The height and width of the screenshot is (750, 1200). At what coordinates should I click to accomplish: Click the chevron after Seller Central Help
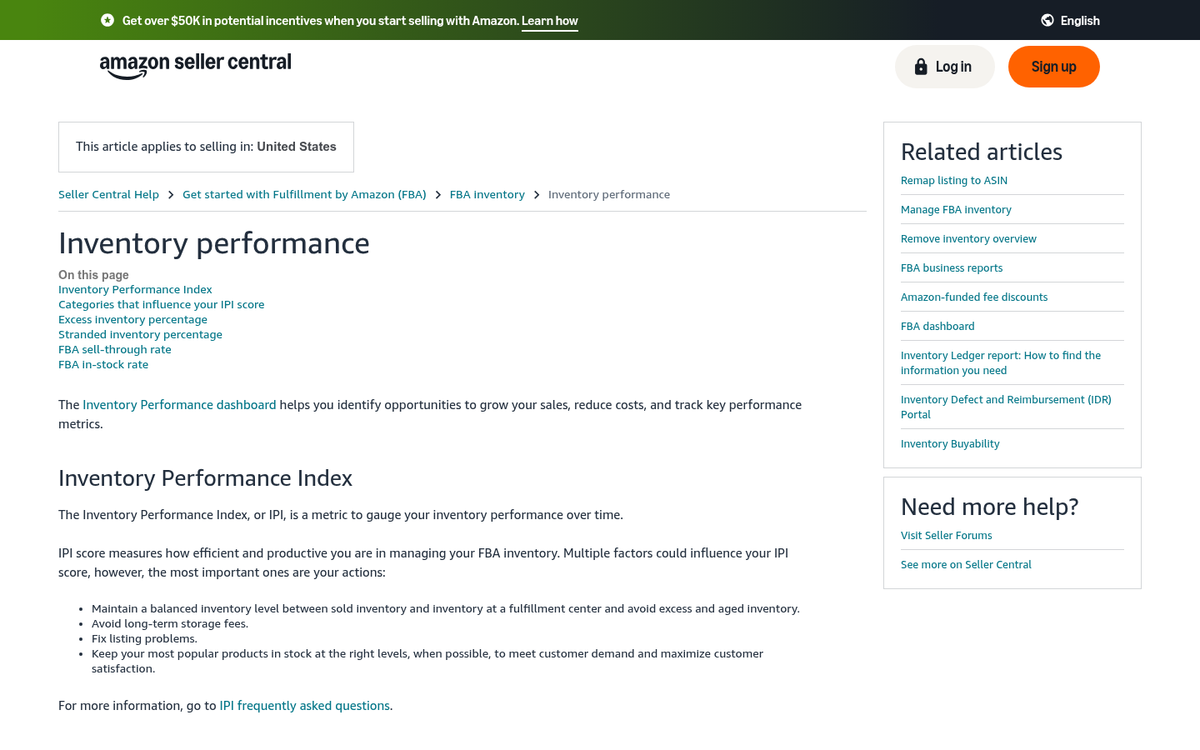(x=169, y=194)
